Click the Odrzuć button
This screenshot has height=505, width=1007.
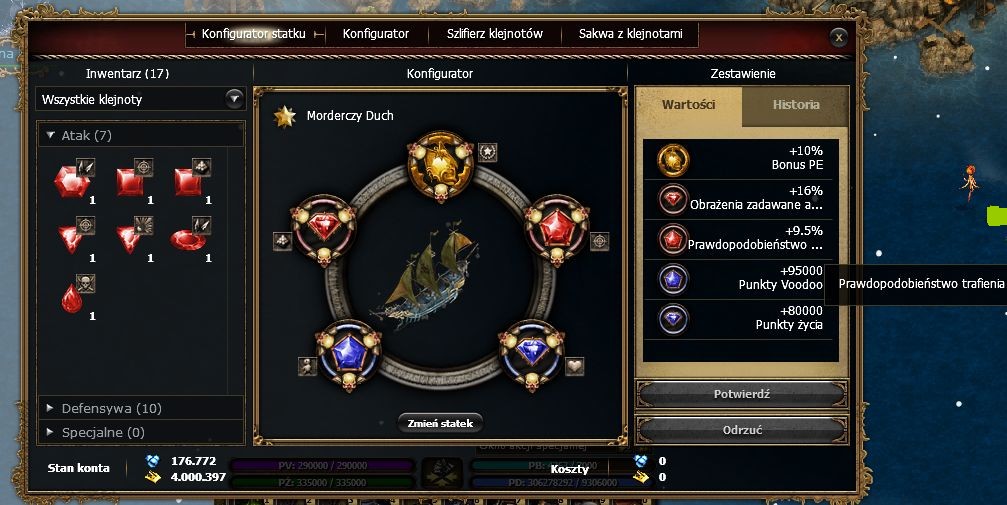(742, 430)
